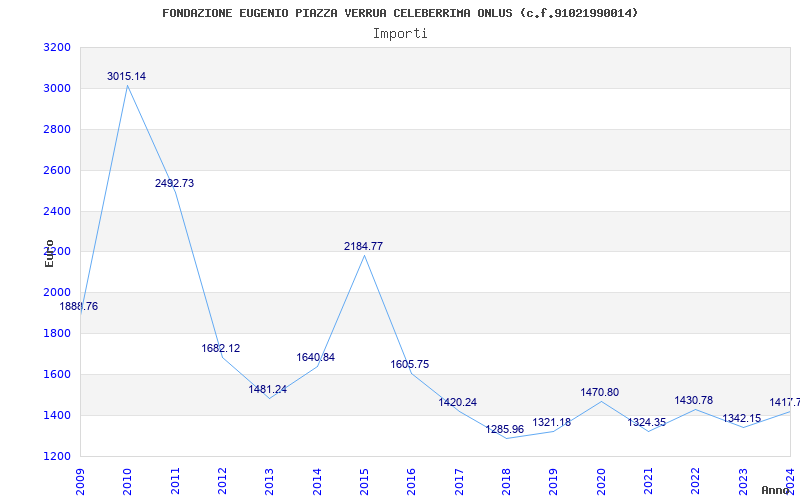Click the 1342.15 data label
Image resolution: width=800 pixels, height=500 pixels.
click(742, 419)
